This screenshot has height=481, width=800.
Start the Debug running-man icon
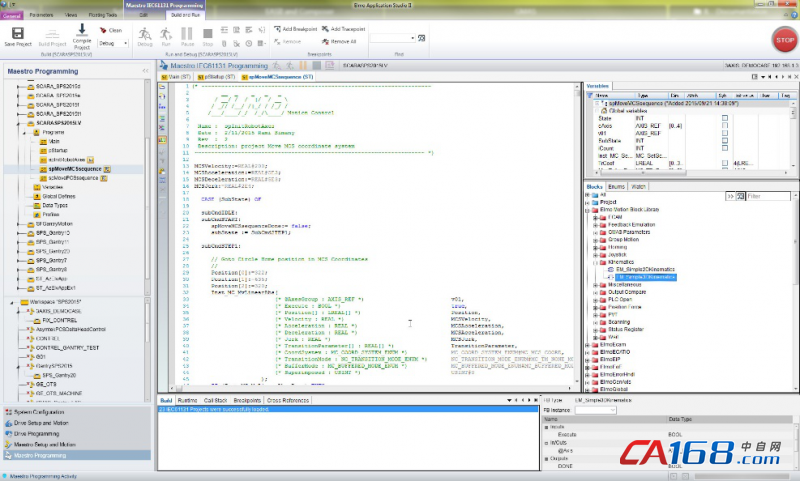tap(145, 34)
